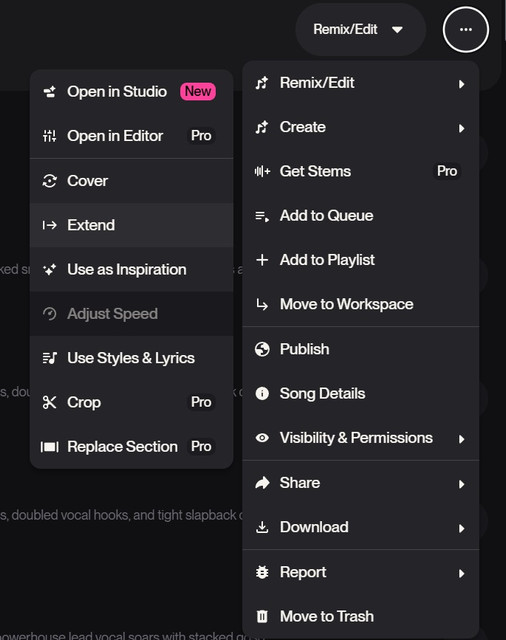Image resolution: width=506 pixels, height=640 pixels.
Task: Select Use as Inspiration entry
Action: 131,269
